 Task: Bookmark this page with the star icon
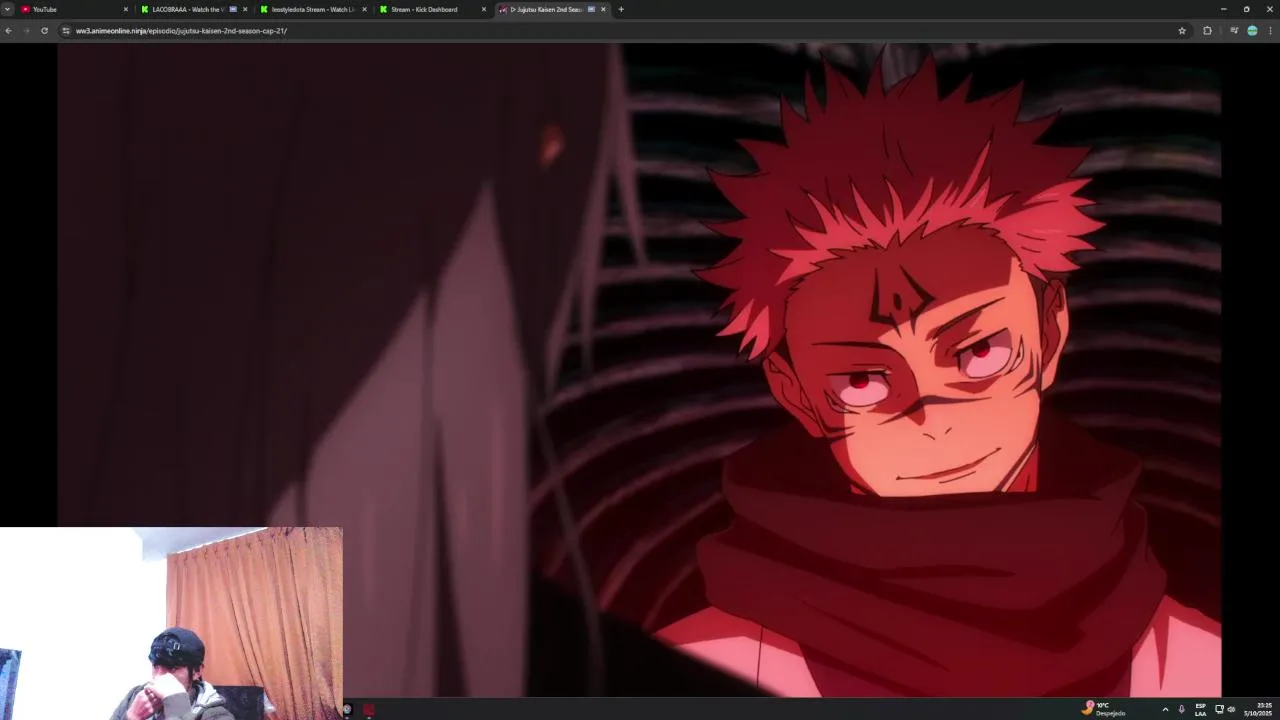pos(1182,31)
